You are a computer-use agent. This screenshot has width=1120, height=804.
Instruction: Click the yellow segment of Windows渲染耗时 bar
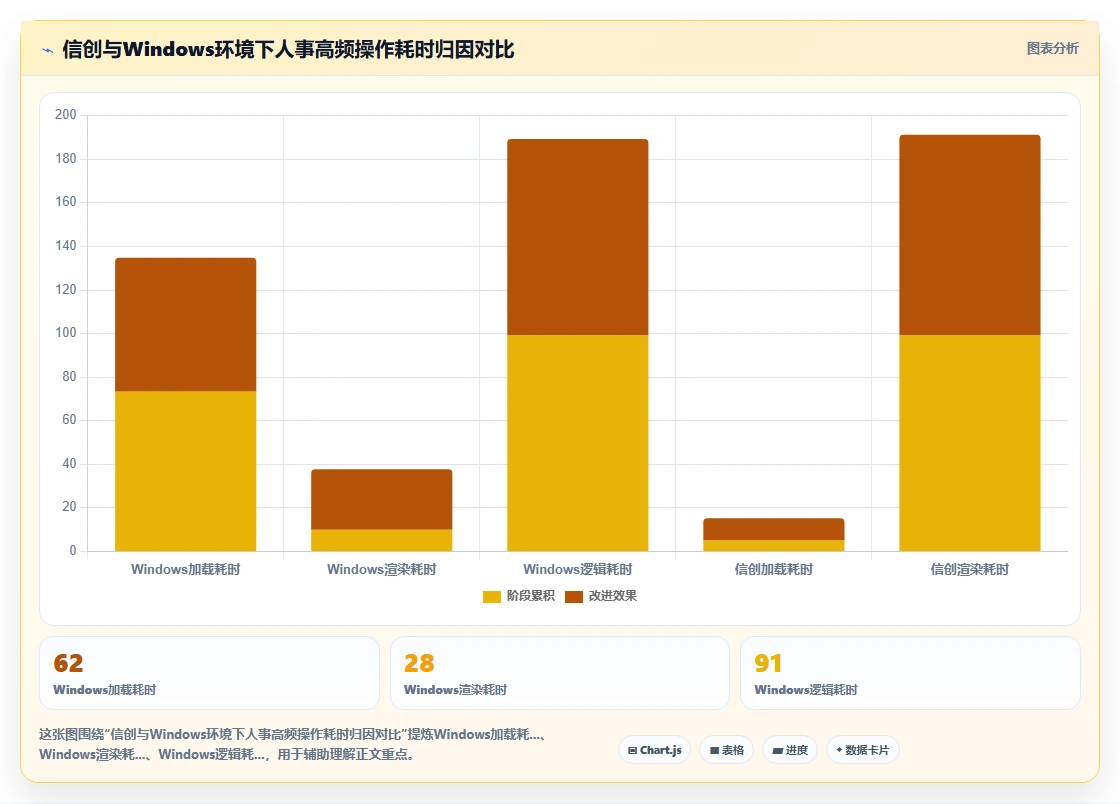point(381,541)
